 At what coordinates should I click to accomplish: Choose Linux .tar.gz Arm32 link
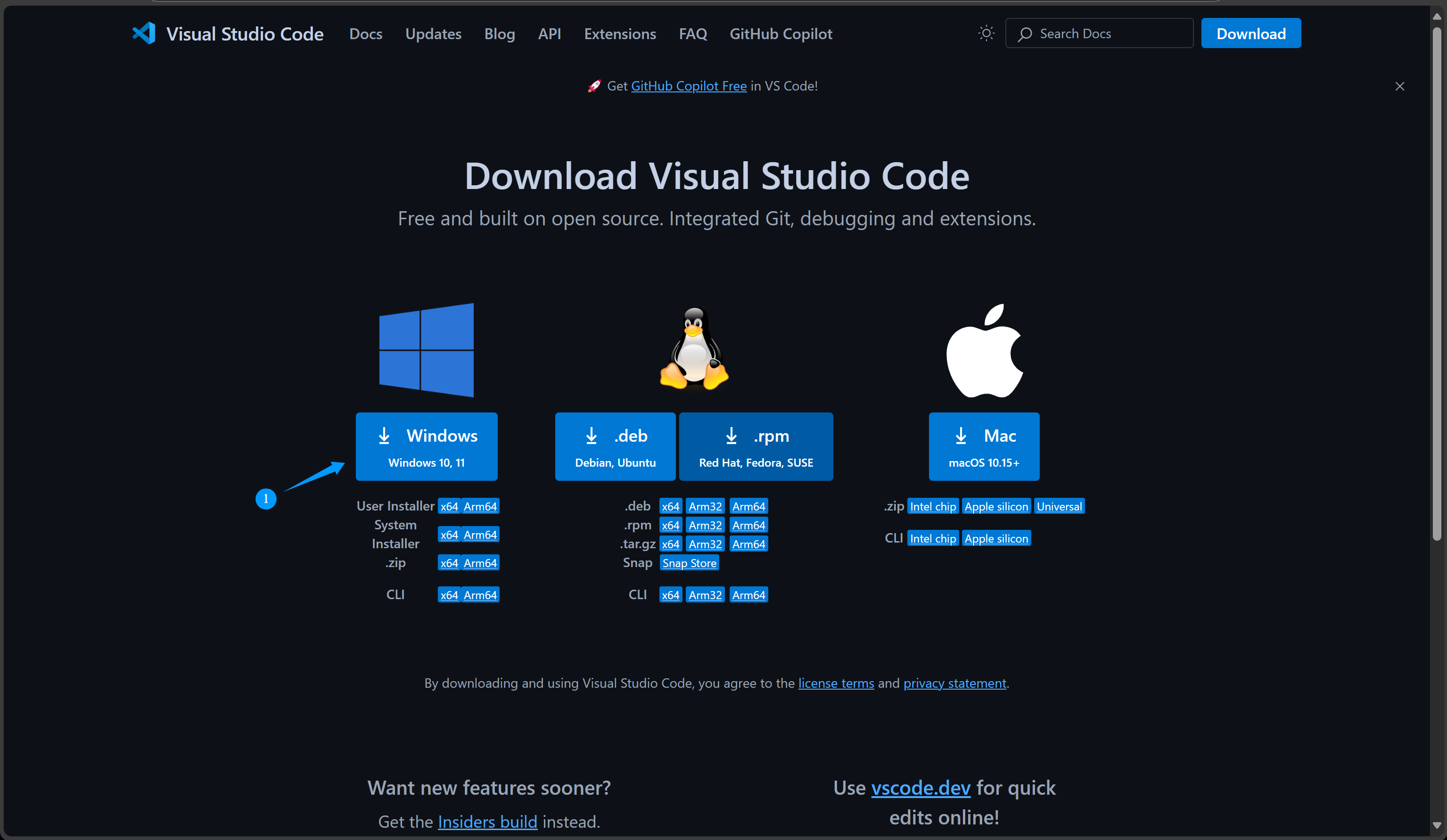click(705, 544)
